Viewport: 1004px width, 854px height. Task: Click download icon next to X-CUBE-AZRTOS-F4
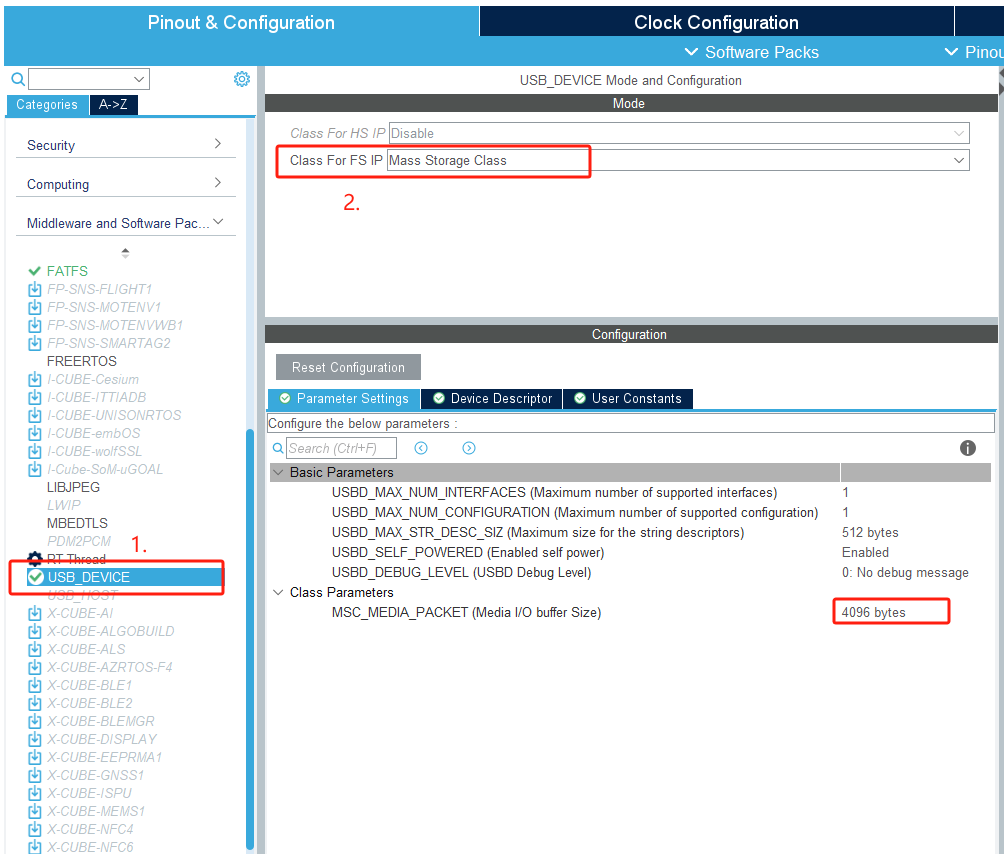(35, 667)
